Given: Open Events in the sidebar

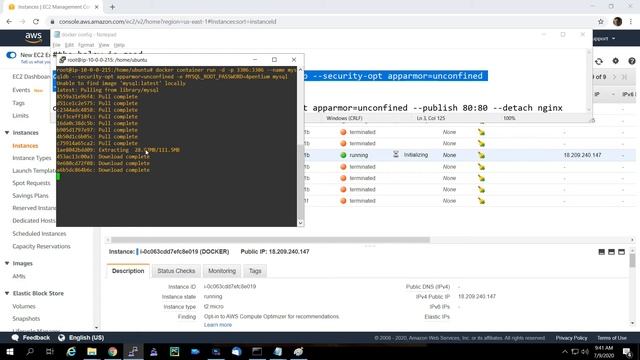Looking at the screenshot, I should click(x=21, y=90).
